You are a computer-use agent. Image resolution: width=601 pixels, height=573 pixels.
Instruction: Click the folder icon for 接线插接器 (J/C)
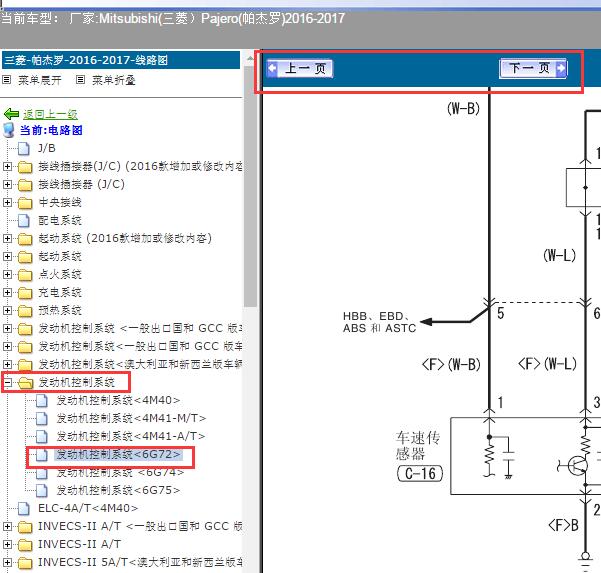(x=25, y=185)
